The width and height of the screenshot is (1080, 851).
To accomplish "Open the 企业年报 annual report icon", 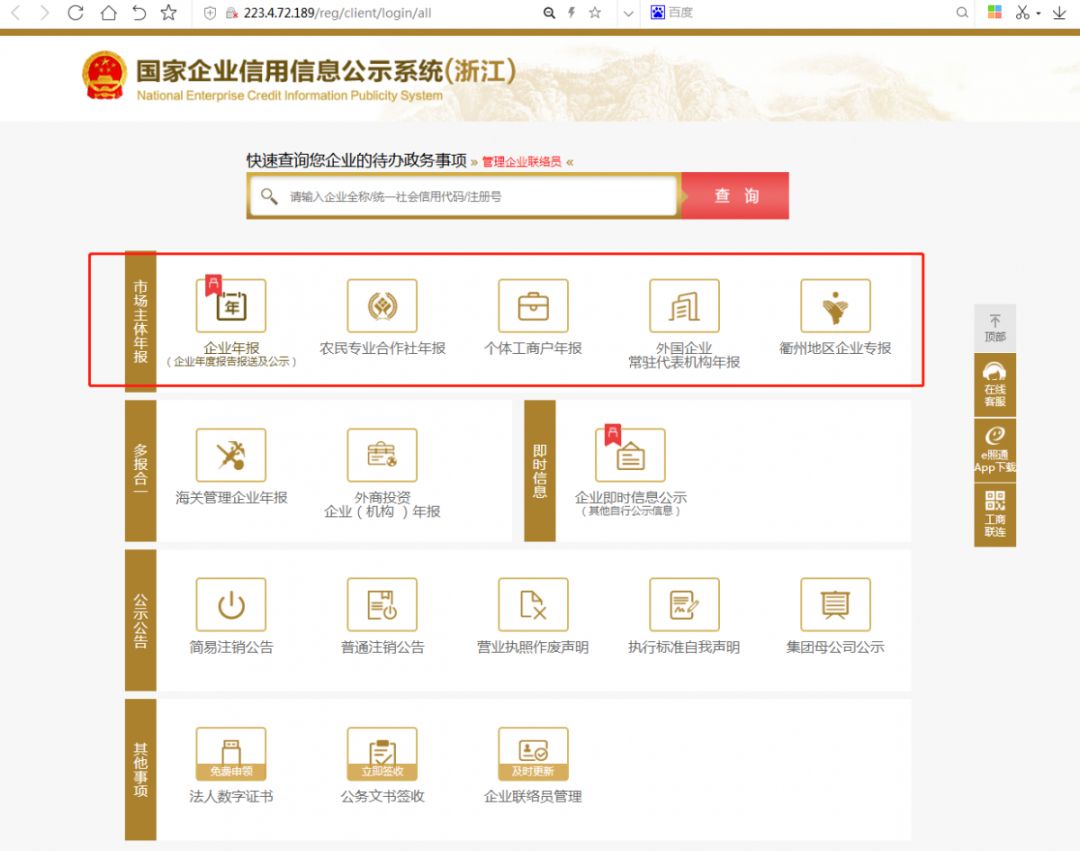I will (231, 306).
